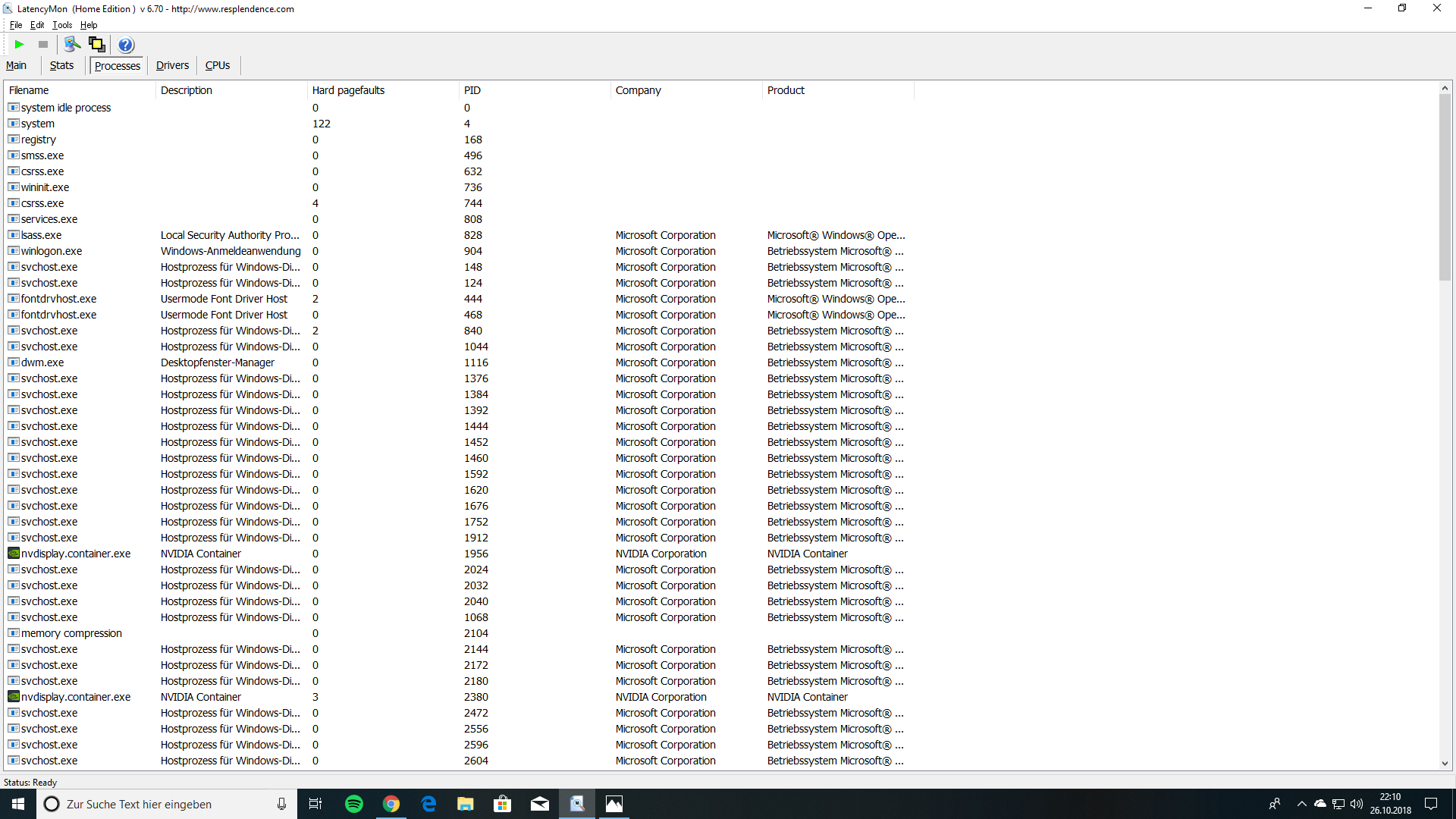Select the dwm.exe process row
This screenshot has height=819, width=1456.
42,362
